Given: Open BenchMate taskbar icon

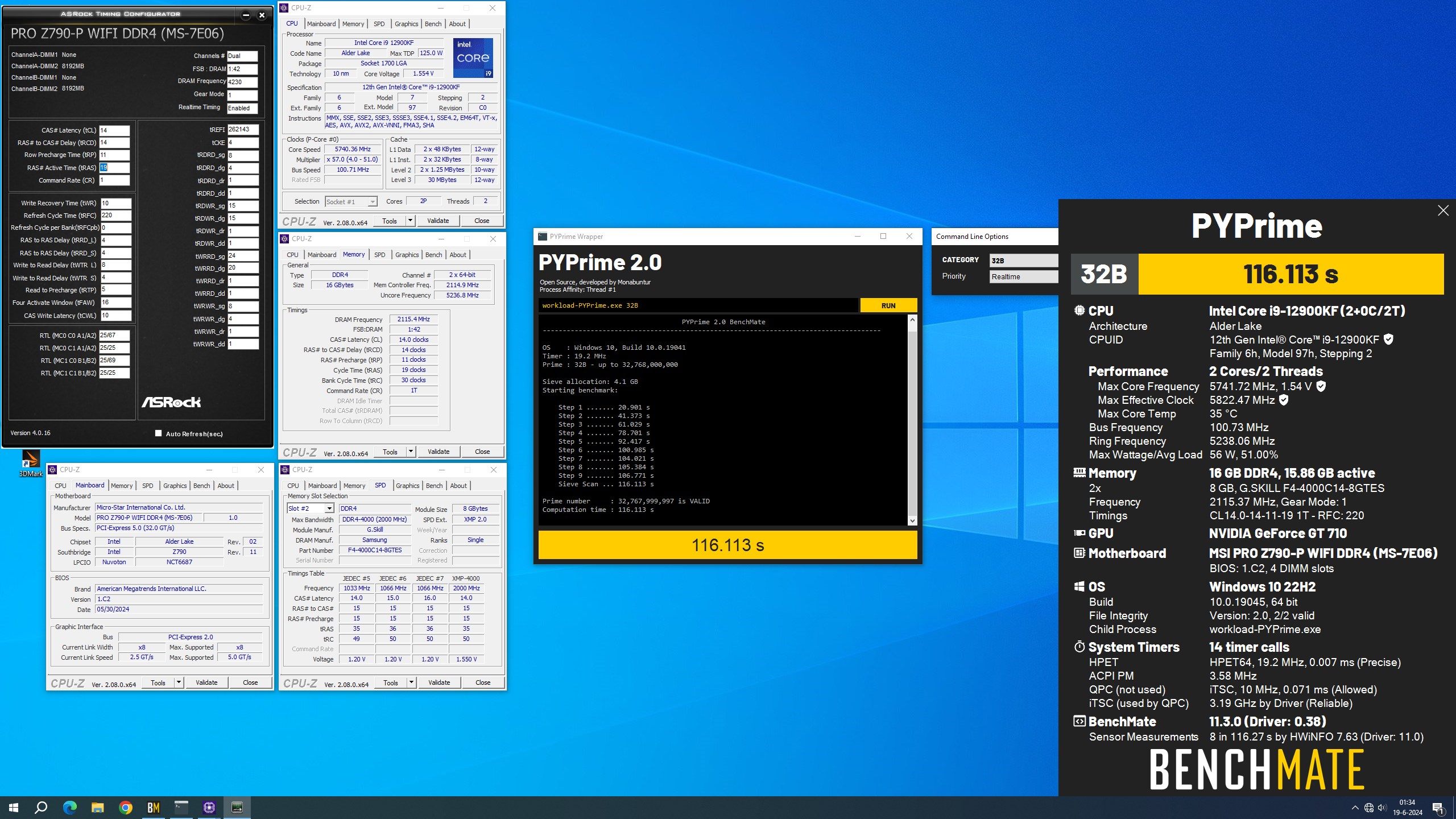Looking at the screenshot, I should [154, 807].
